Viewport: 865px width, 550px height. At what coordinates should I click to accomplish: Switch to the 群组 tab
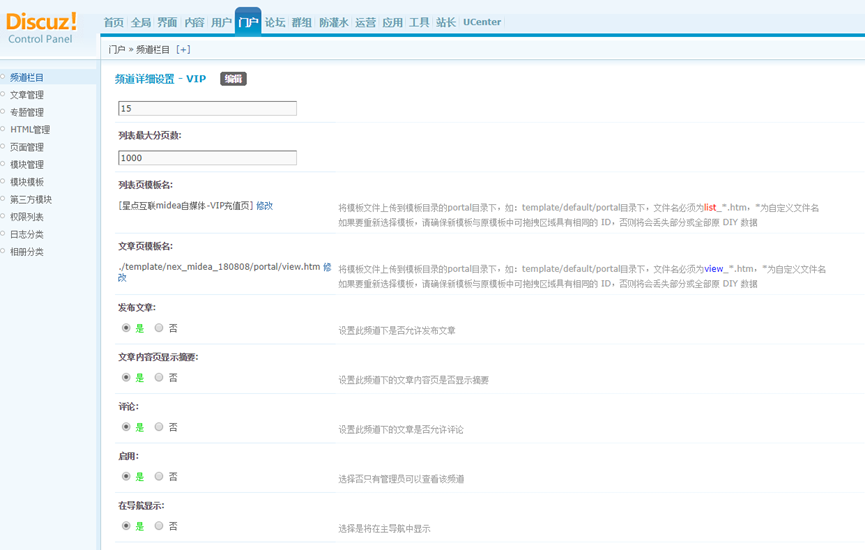pyautogui.click(x=302, y=22)
